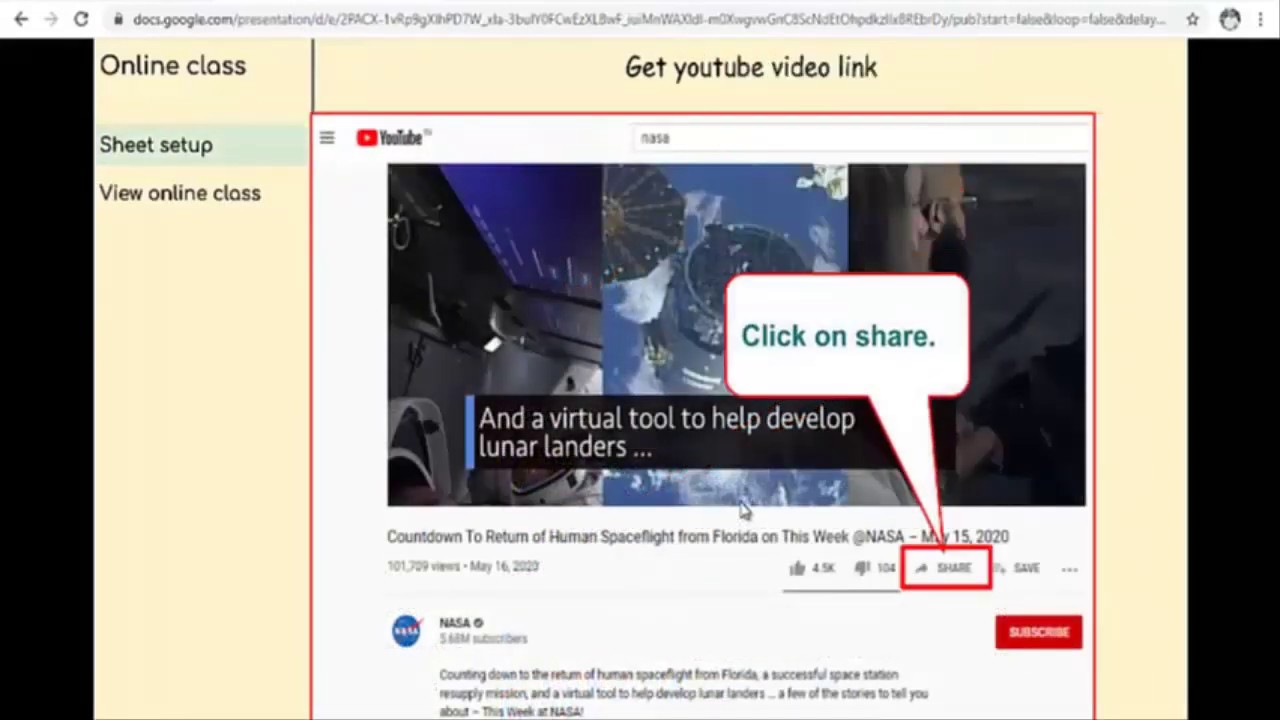Click the browser forward arrow

pyautogui.click(x=51, y=19)
